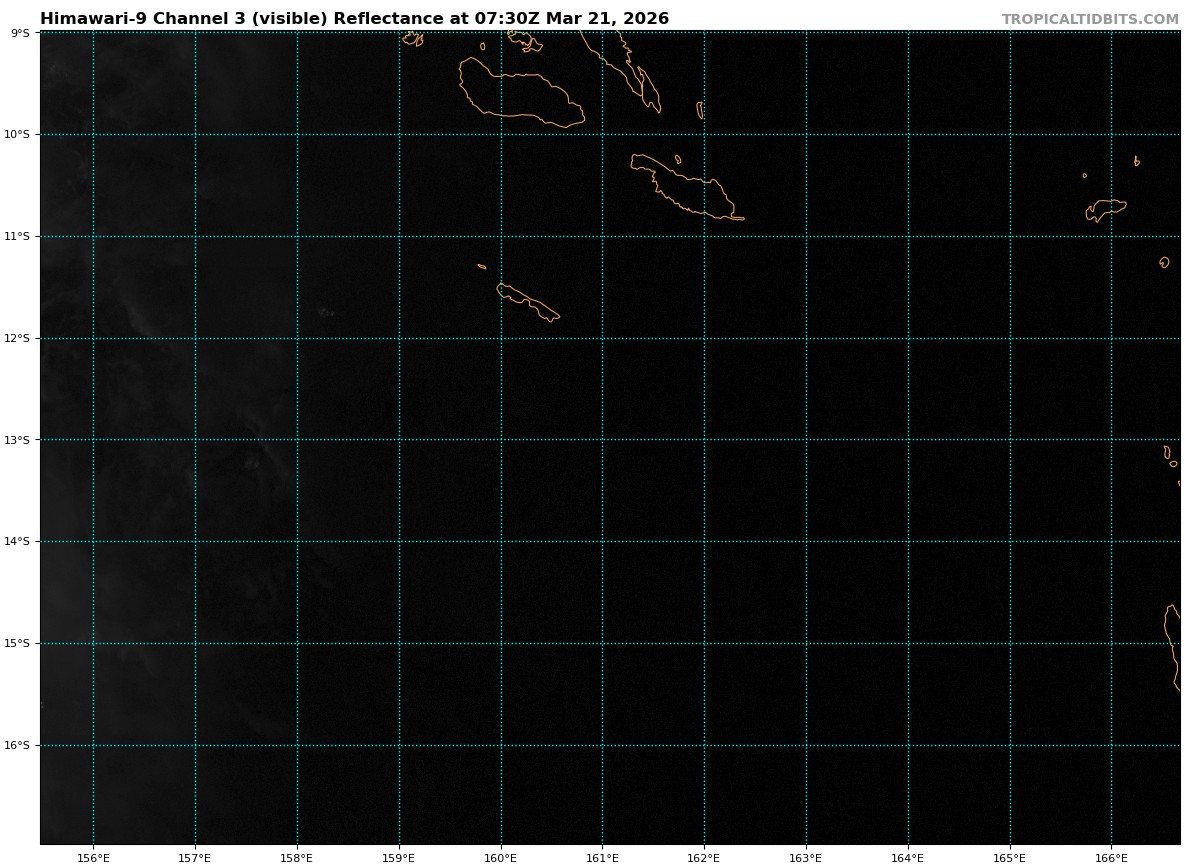The width and height of the screenshot is (1200, 867).
Task: Select the Rennell Island outline near 160°E
Action: (527, 302)
